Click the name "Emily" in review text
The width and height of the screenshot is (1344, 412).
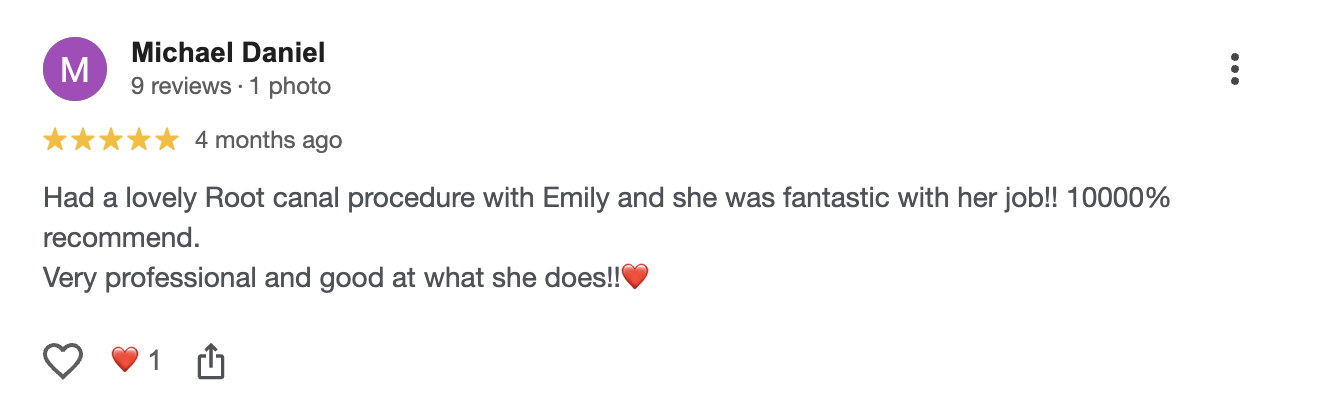pos(576,198)
